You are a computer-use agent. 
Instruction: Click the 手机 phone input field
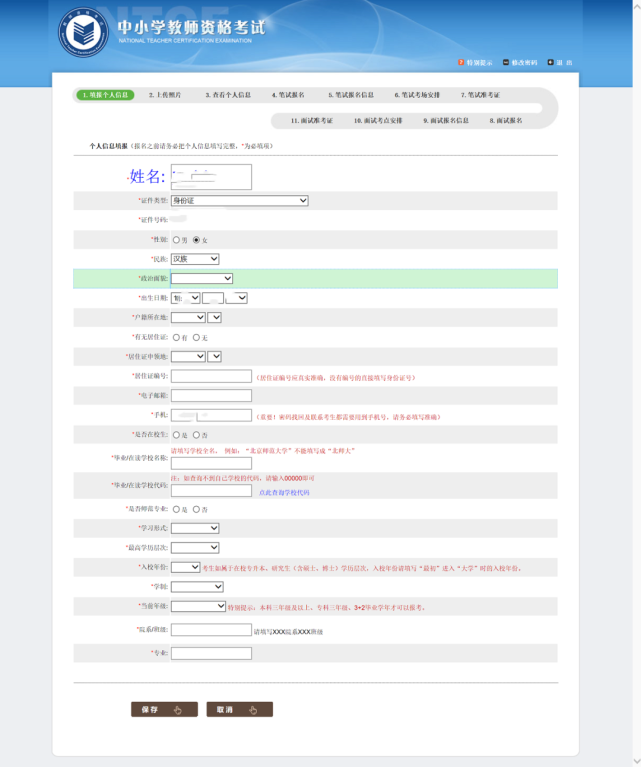click(x=211, y=415)
